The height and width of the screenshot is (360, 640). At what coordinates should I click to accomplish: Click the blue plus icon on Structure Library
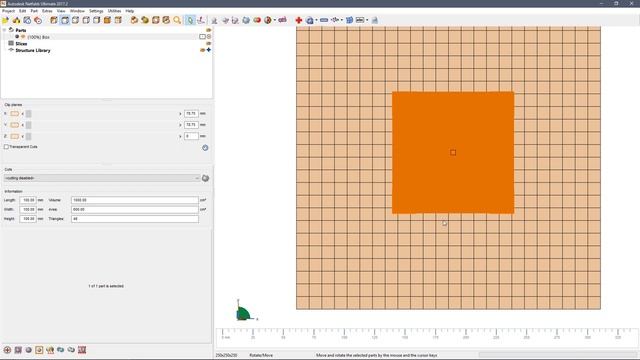pyautogui.click(x=209, y=50)
